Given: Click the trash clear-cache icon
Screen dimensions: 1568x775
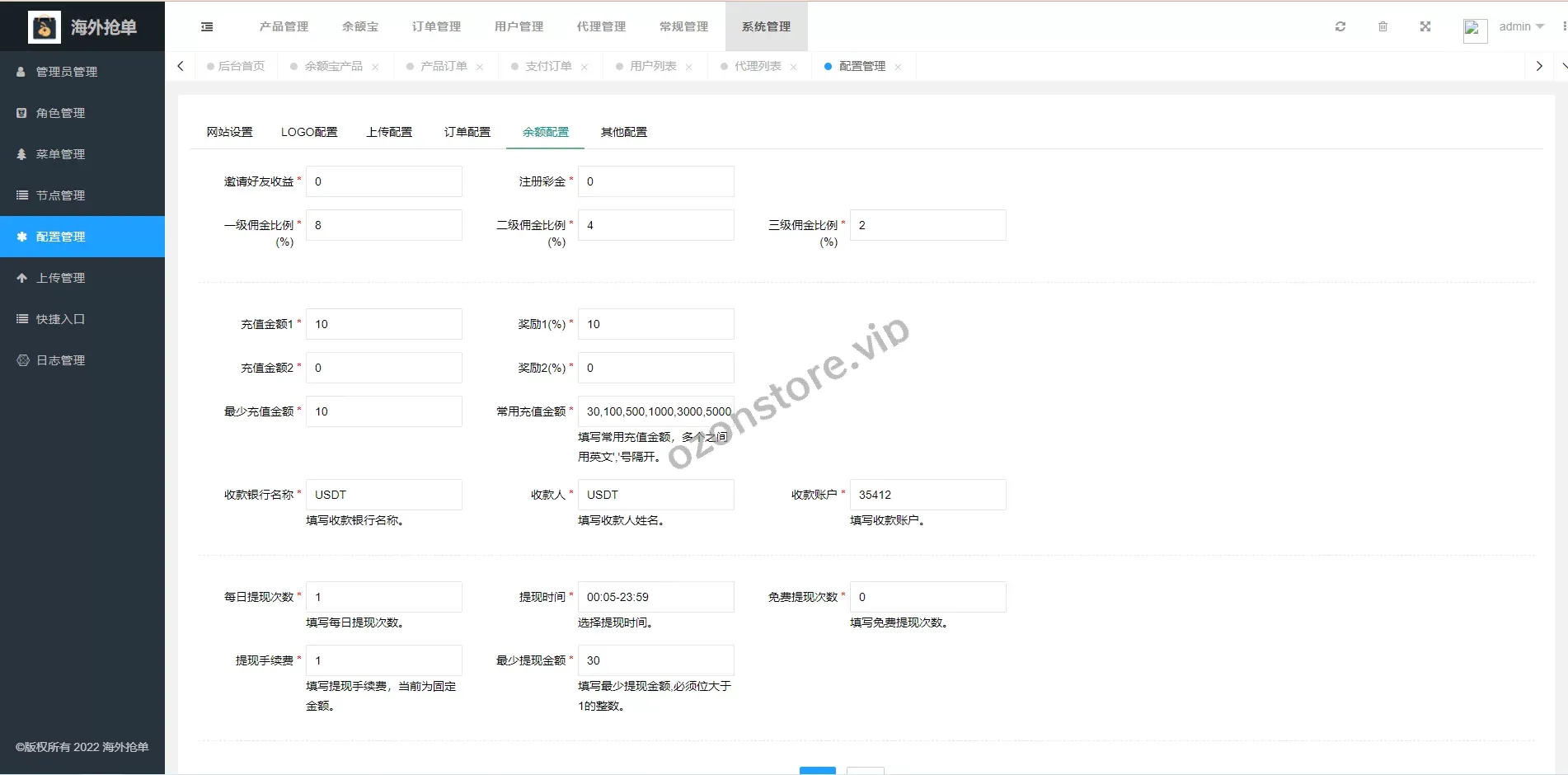Looking at the screenshot, I should (1383, 26).
